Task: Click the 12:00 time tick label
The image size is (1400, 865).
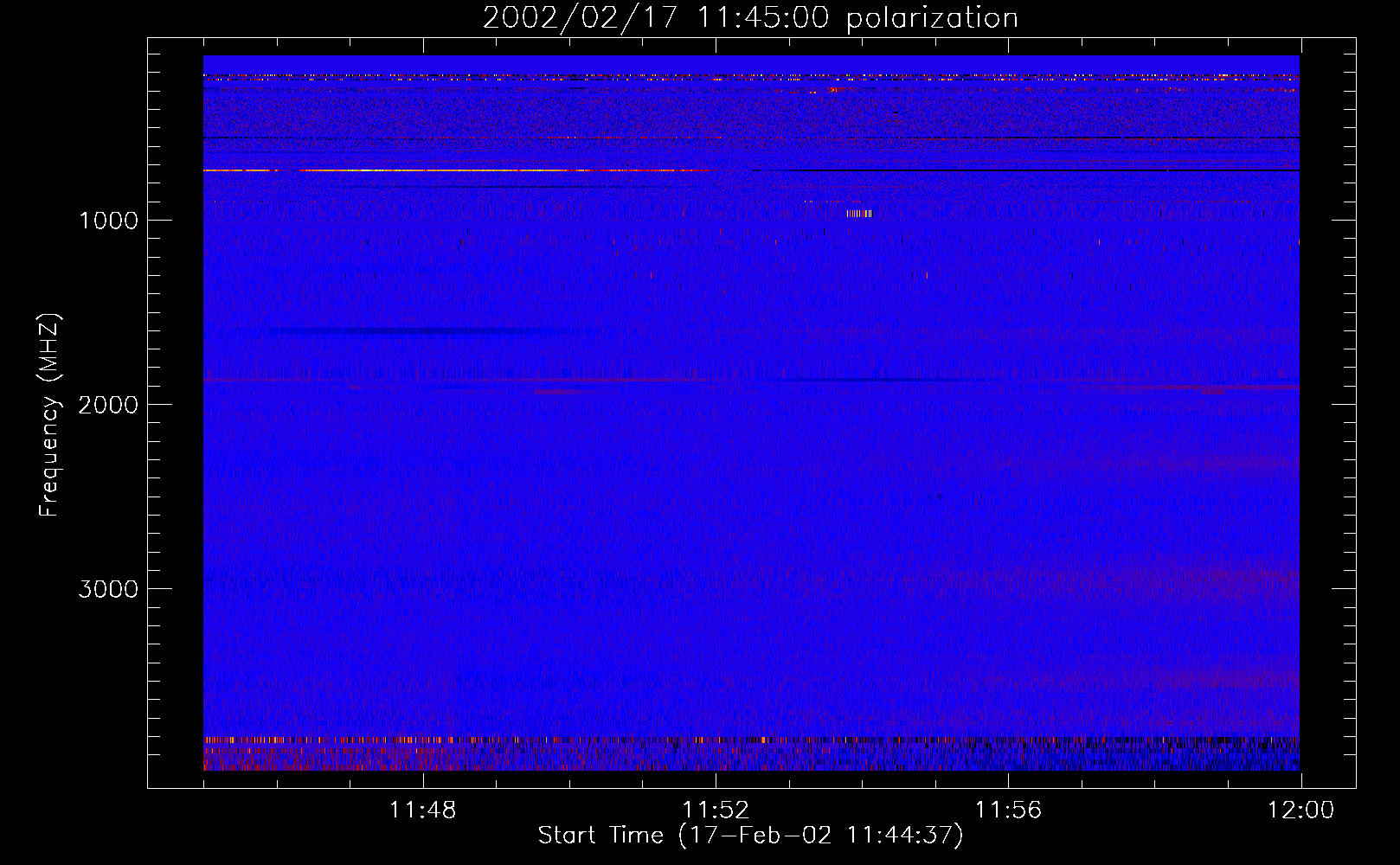Action: (1300, 811)
